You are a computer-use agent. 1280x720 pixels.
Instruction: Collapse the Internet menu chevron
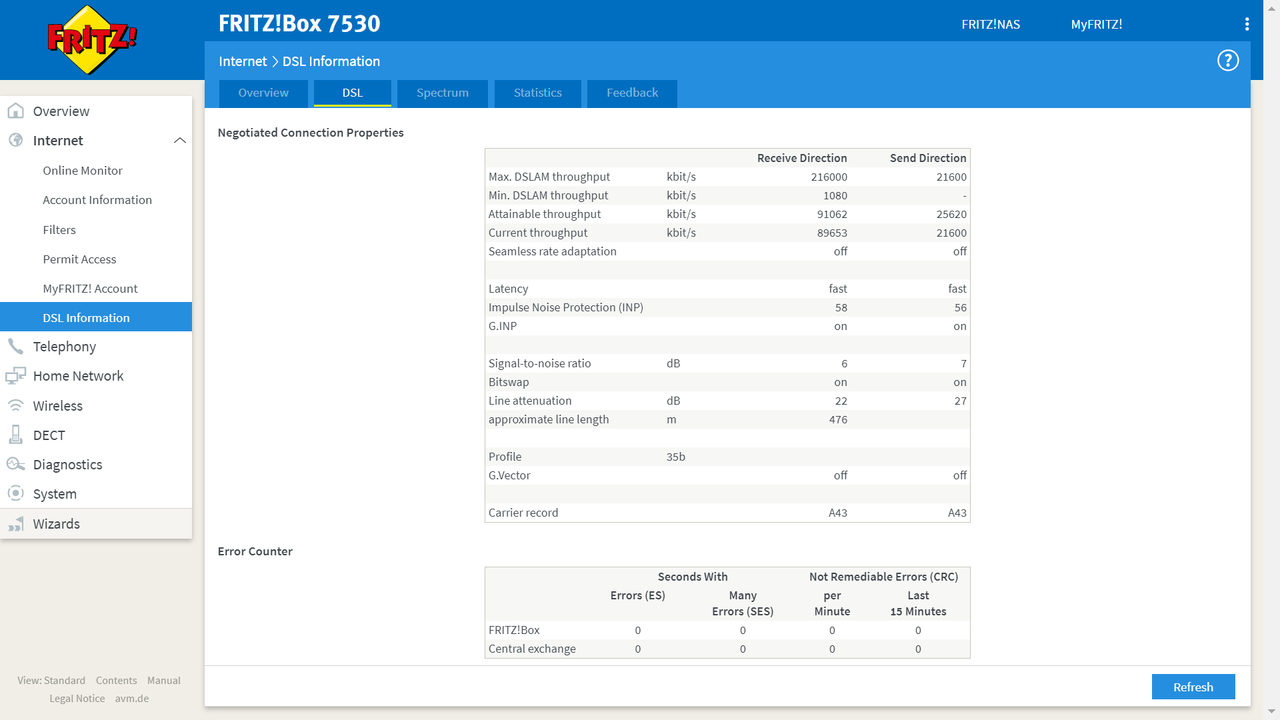tap(179, 141)
